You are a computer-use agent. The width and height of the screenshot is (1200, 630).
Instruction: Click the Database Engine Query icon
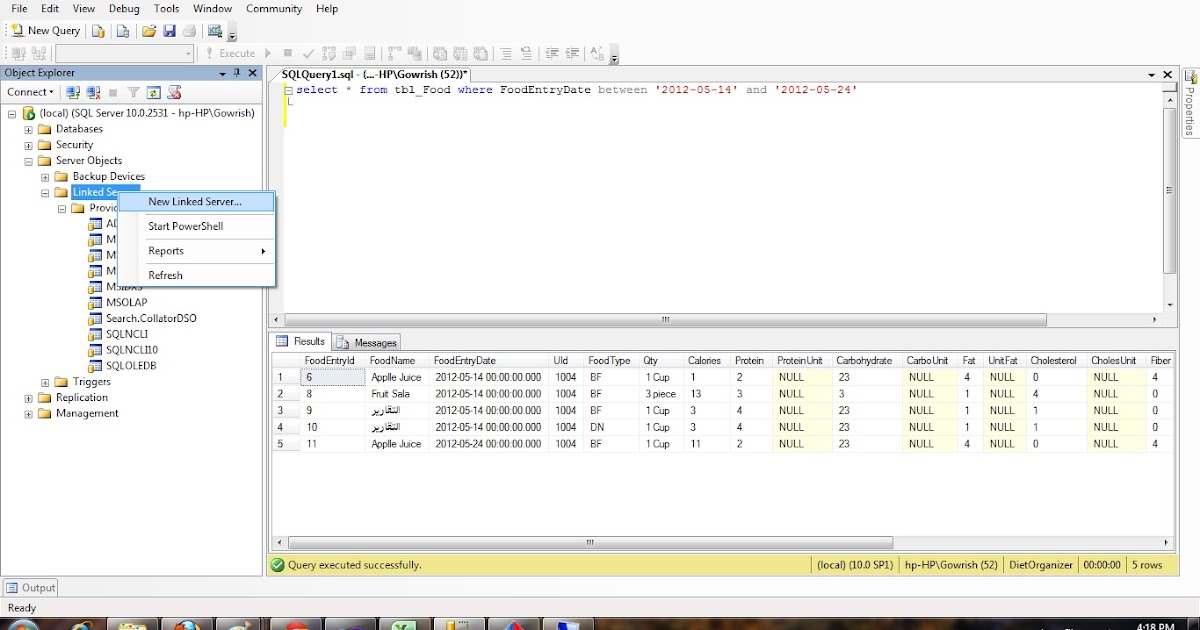(x=98, y=31)
